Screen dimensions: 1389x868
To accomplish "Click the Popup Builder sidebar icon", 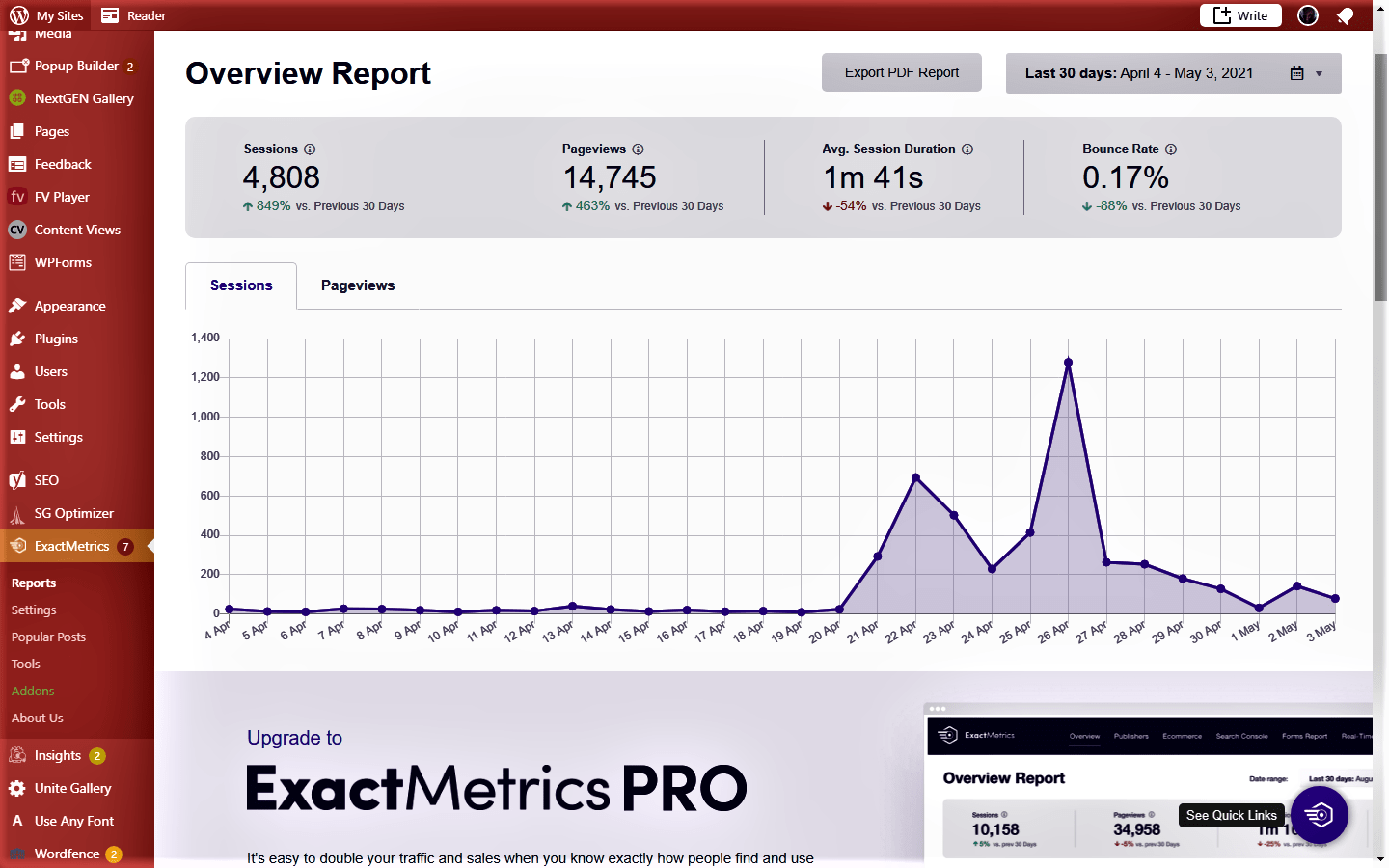I will pos(17,66).
